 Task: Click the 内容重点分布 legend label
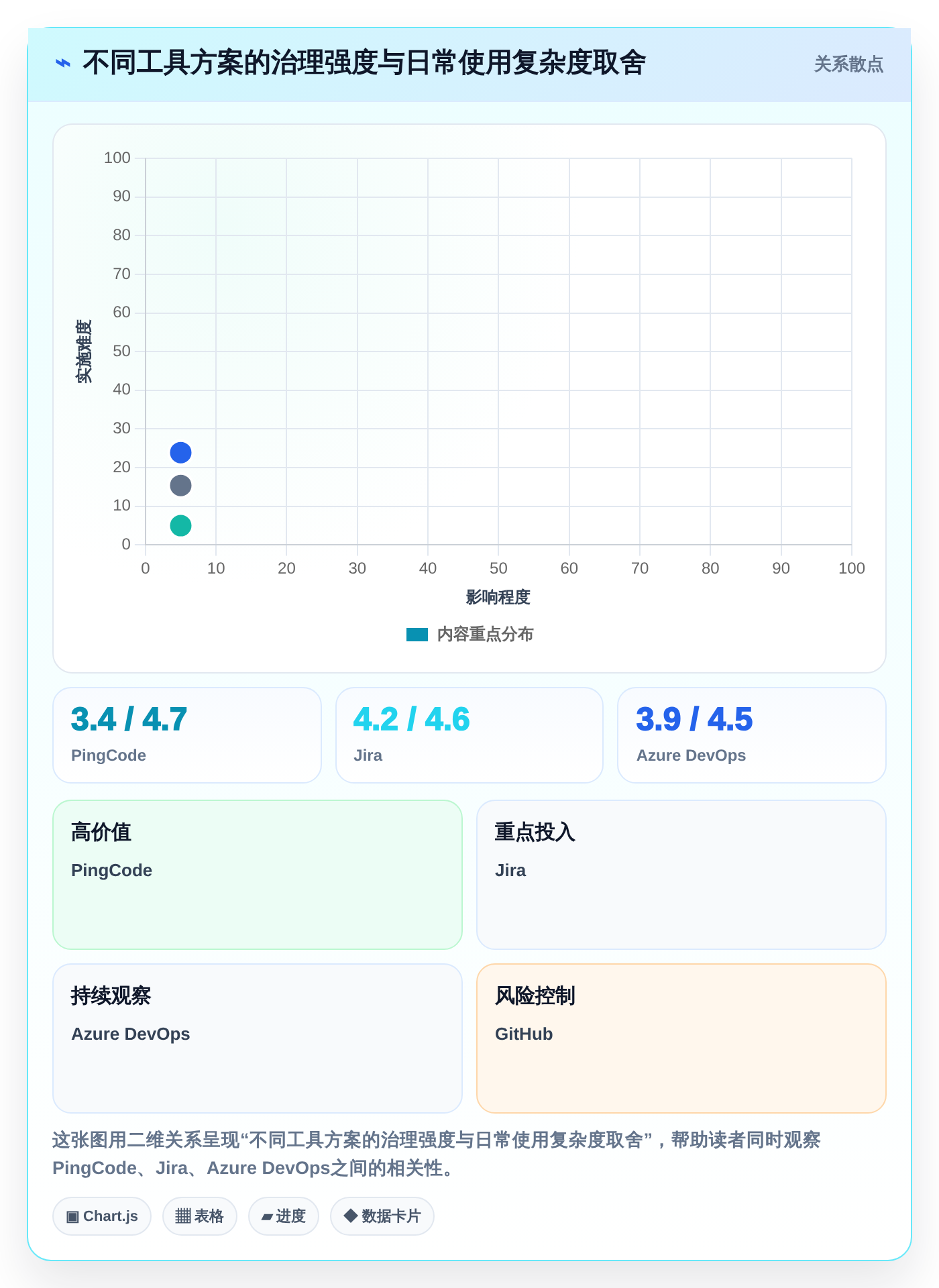coord(485,635)
